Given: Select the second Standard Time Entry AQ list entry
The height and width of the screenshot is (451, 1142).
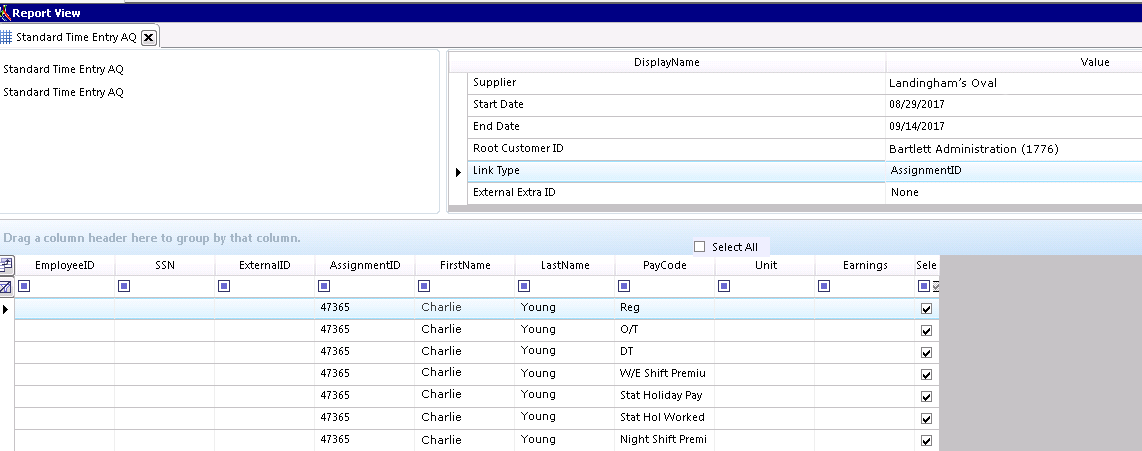Looking at the screenshot, I should tap(63, 92).
